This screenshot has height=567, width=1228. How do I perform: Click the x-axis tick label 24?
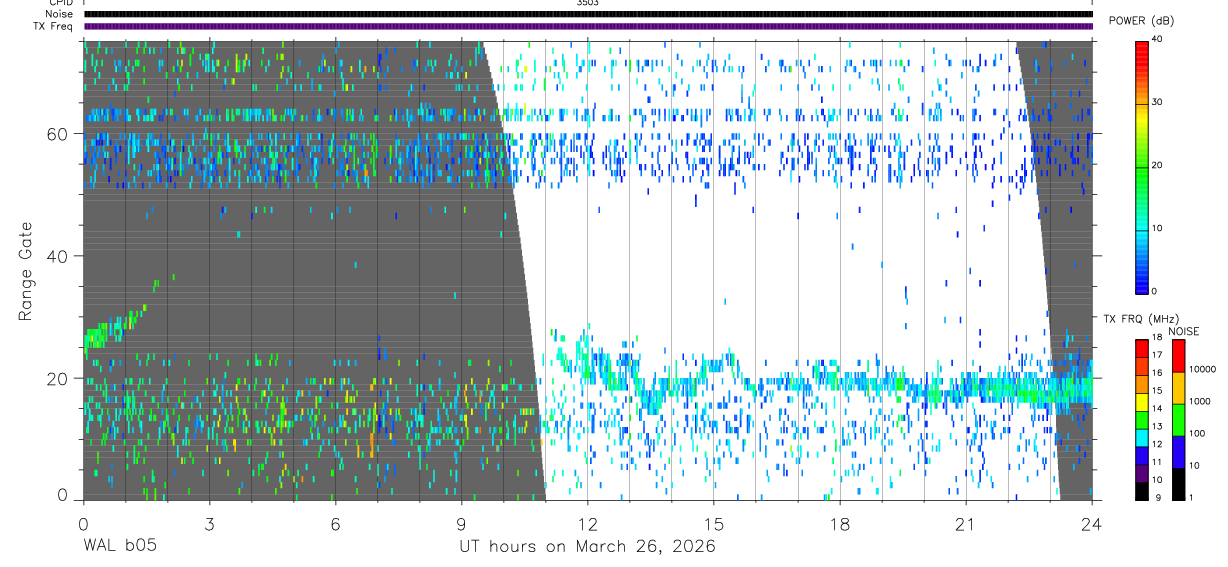[1092, 523]
